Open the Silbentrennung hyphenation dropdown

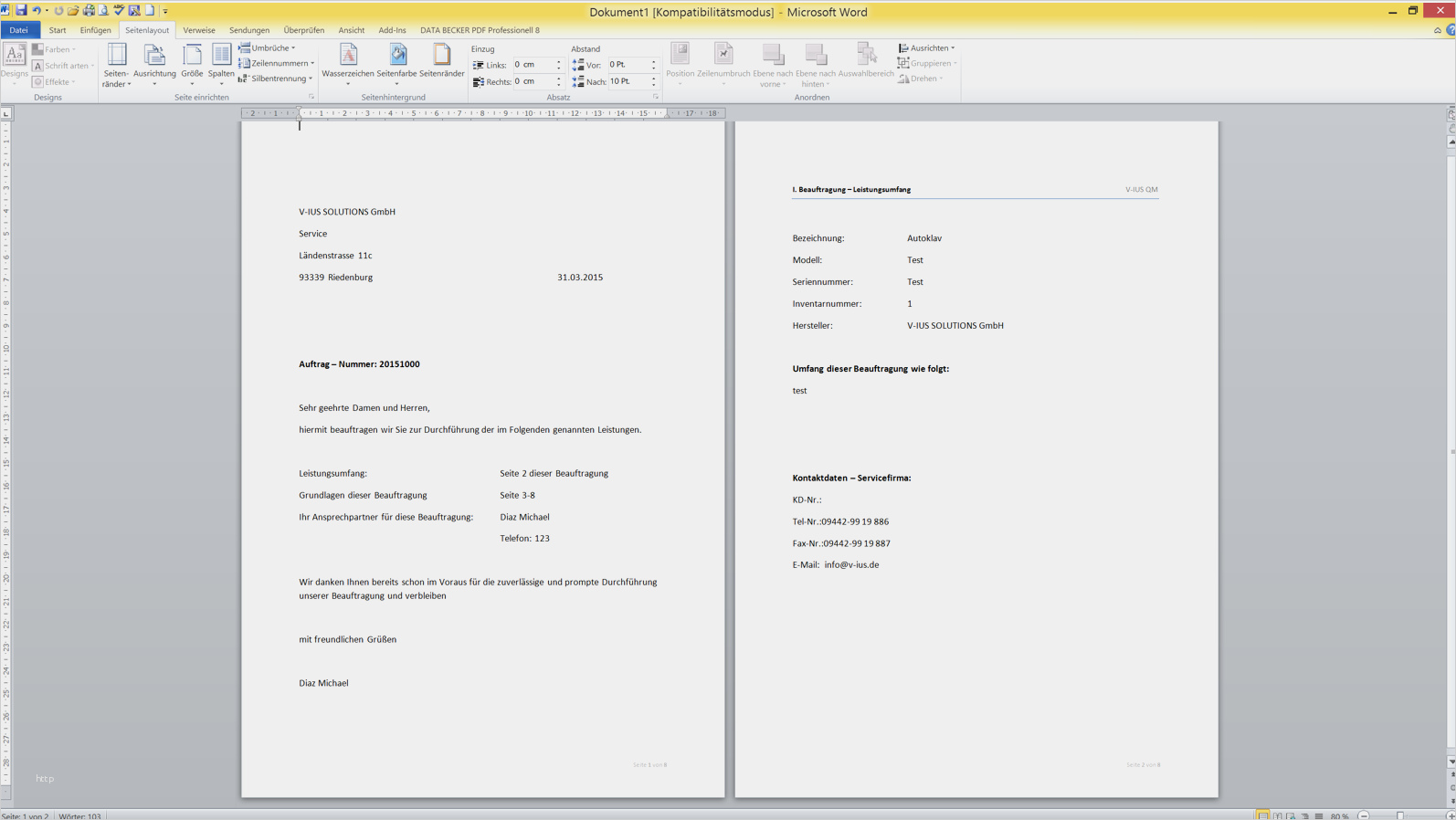click(x=276, y=79)
